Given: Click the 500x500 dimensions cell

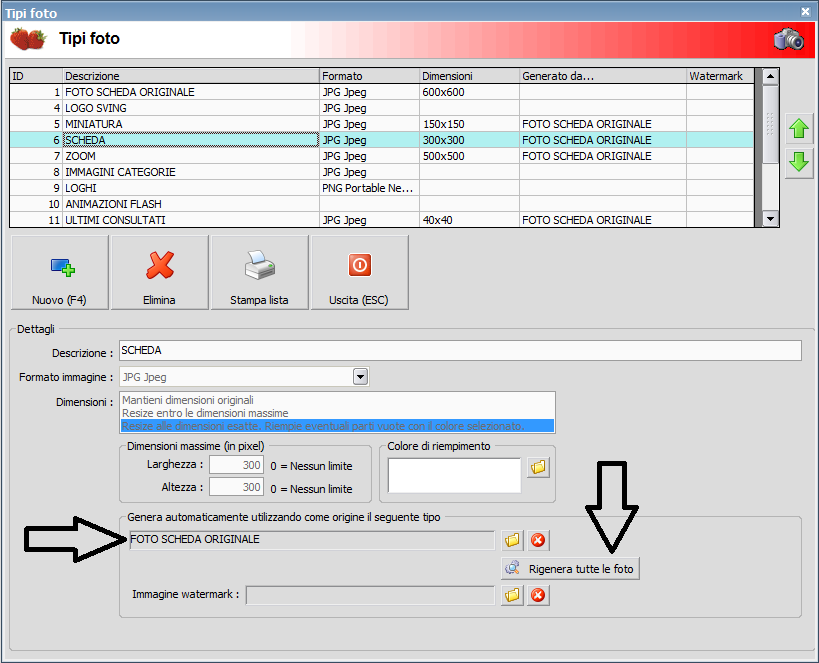Looking at the screenshot, I should click(470, 156).
